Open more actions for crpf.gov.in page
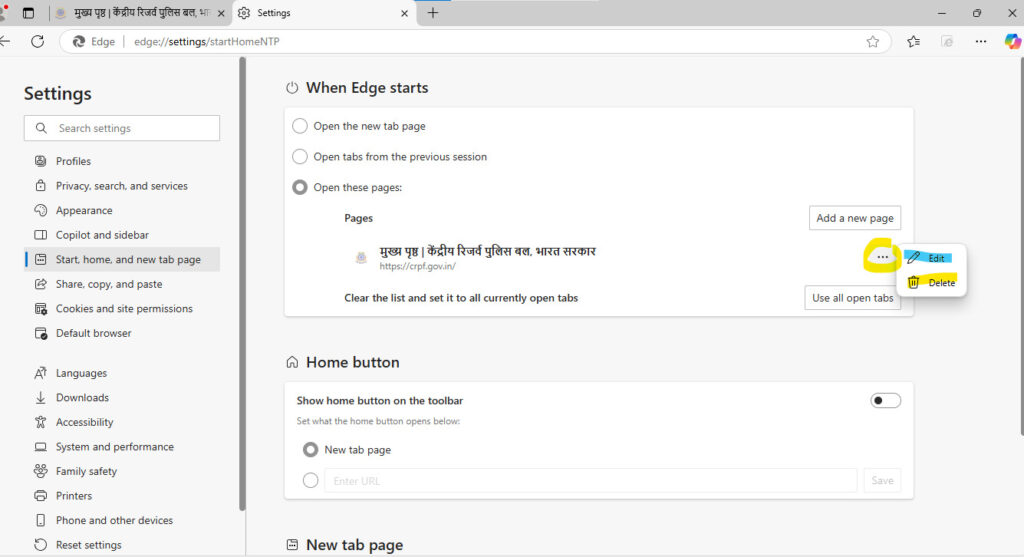 click(882, 257)
